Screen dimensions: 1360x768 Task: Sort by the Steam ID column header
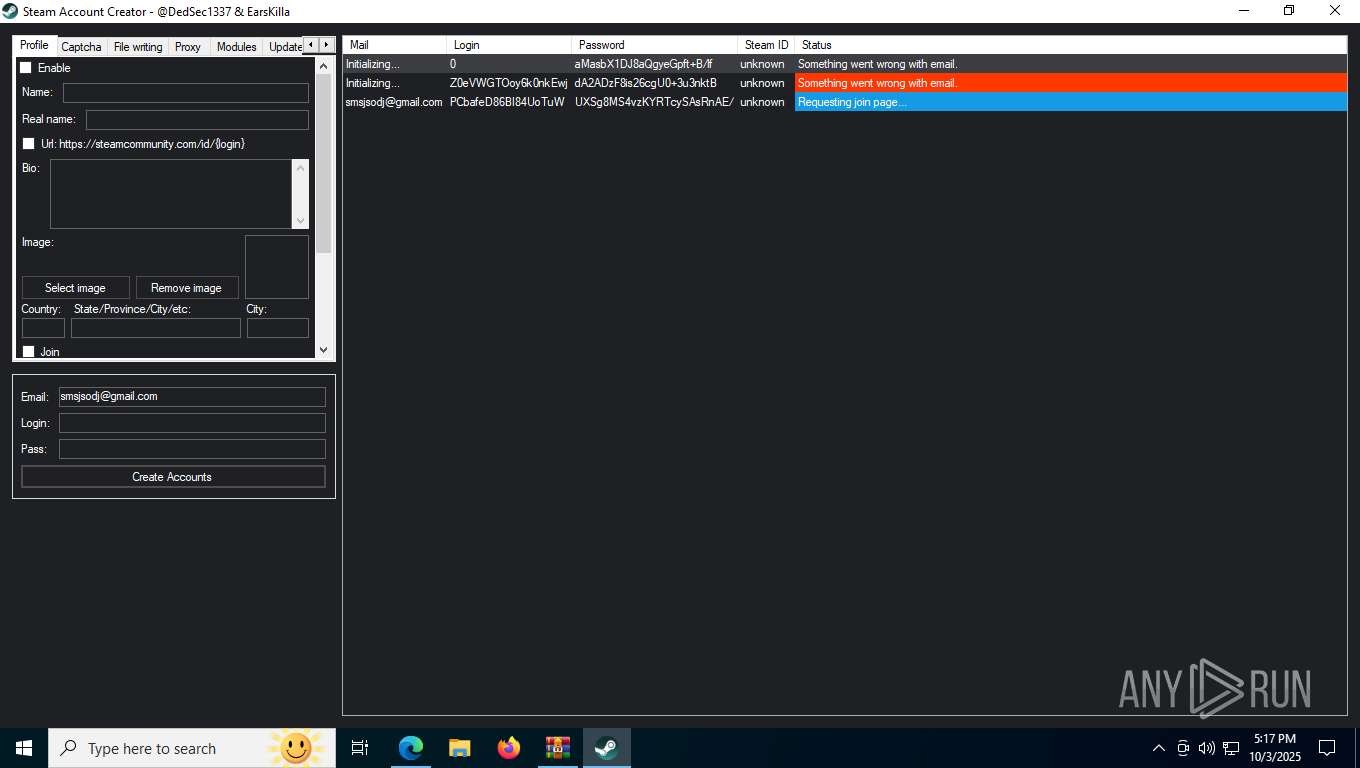click(x=766, y=45)
